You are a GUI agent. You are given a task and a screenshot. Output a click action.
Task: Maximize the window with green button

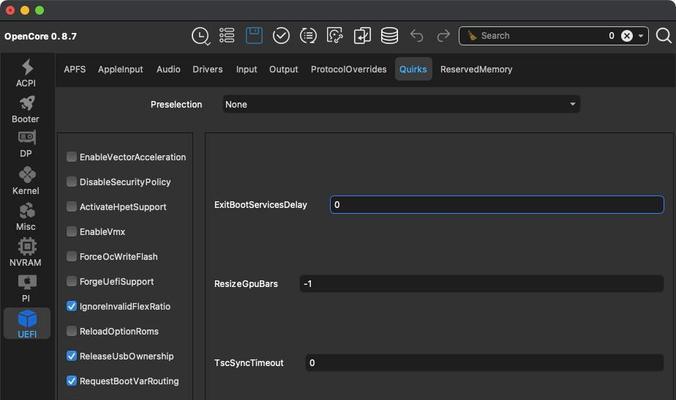pyautogui.click(x=40, y=10)
